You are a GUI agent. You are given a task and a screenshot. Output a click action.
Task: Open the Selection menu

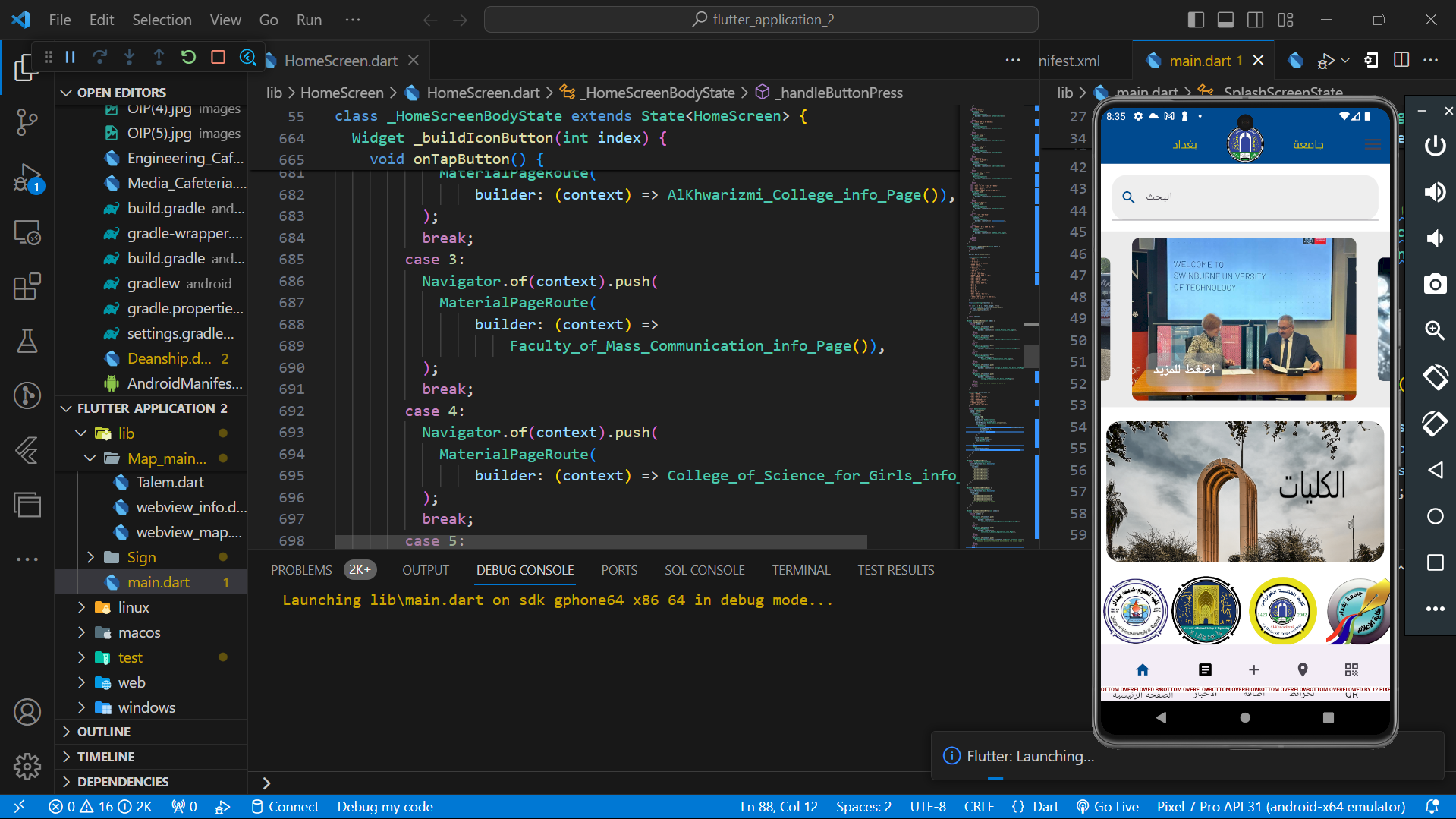[x=162, y=20]
